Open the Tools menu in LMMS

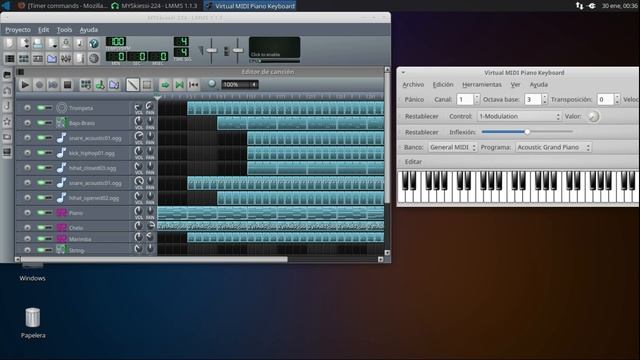(x=64, y=30)
